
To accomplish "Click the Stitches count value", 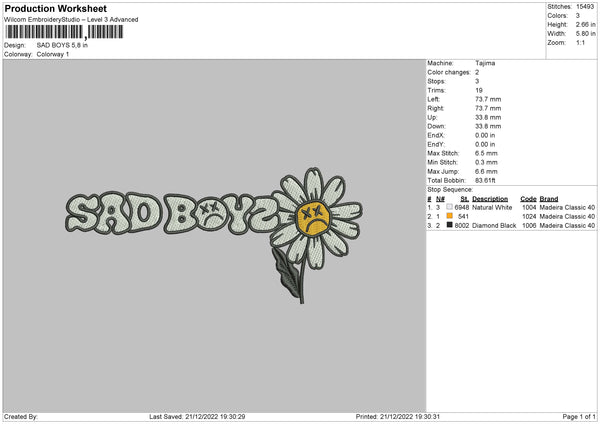I will coord(585,7).
